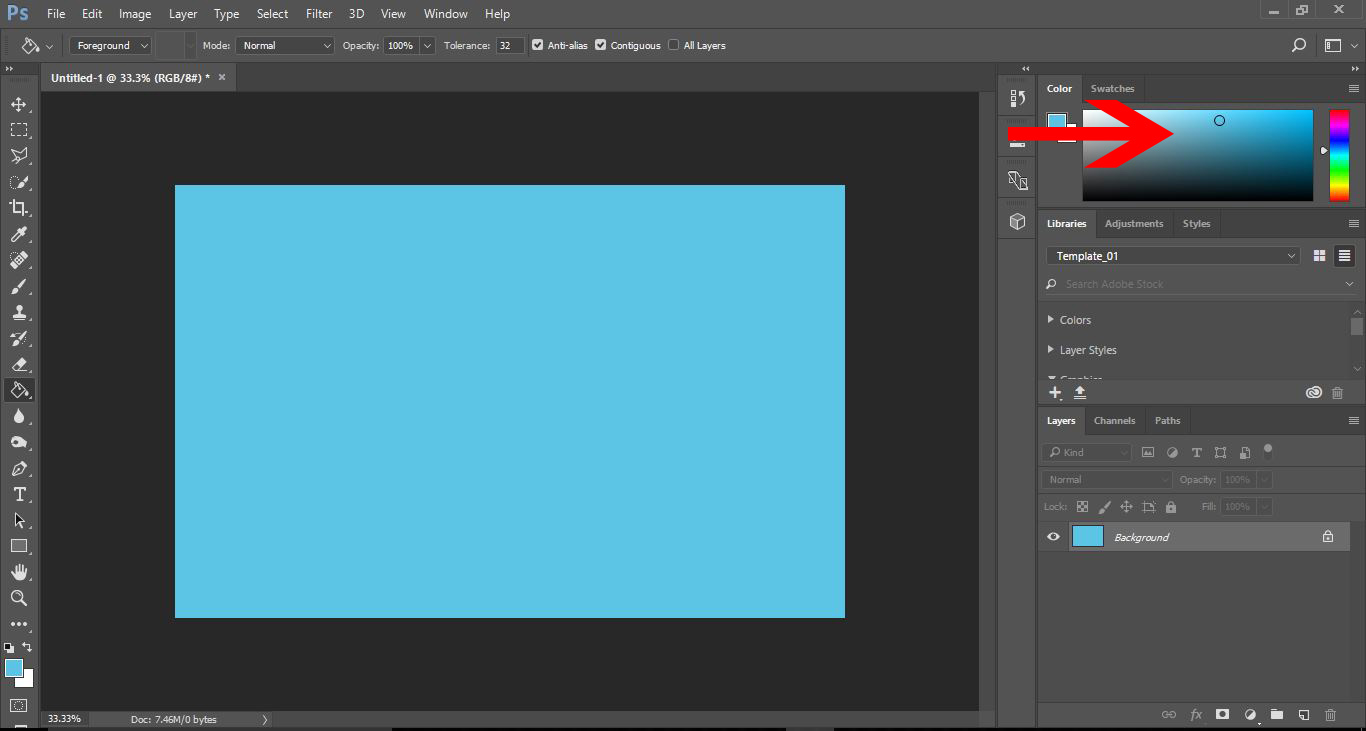Select the Eyedropper tool
This screenshot has height=731, width=1366.
(19, 234)
